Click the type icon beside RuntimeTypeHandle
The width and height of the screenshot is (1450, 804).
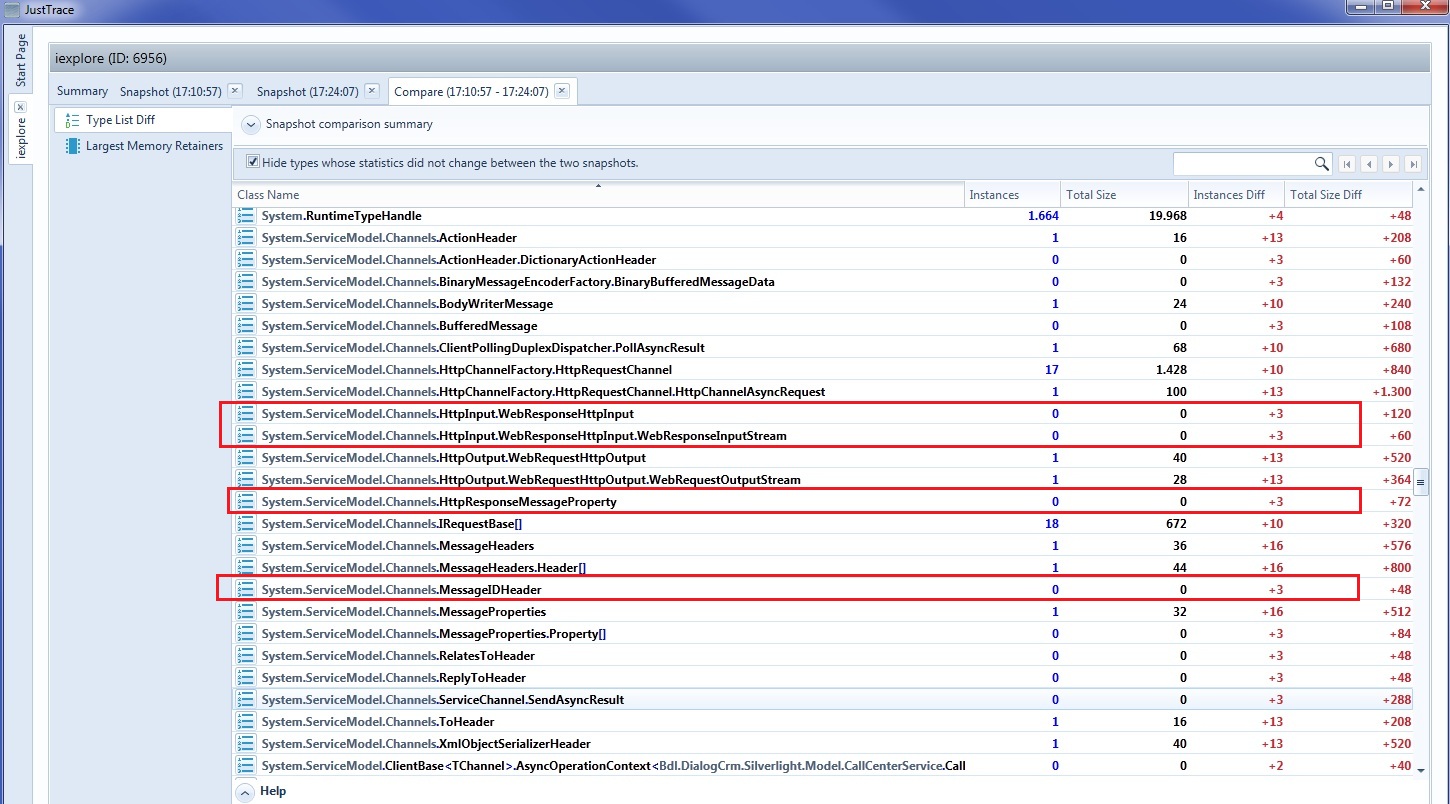(x=246, y=216)
